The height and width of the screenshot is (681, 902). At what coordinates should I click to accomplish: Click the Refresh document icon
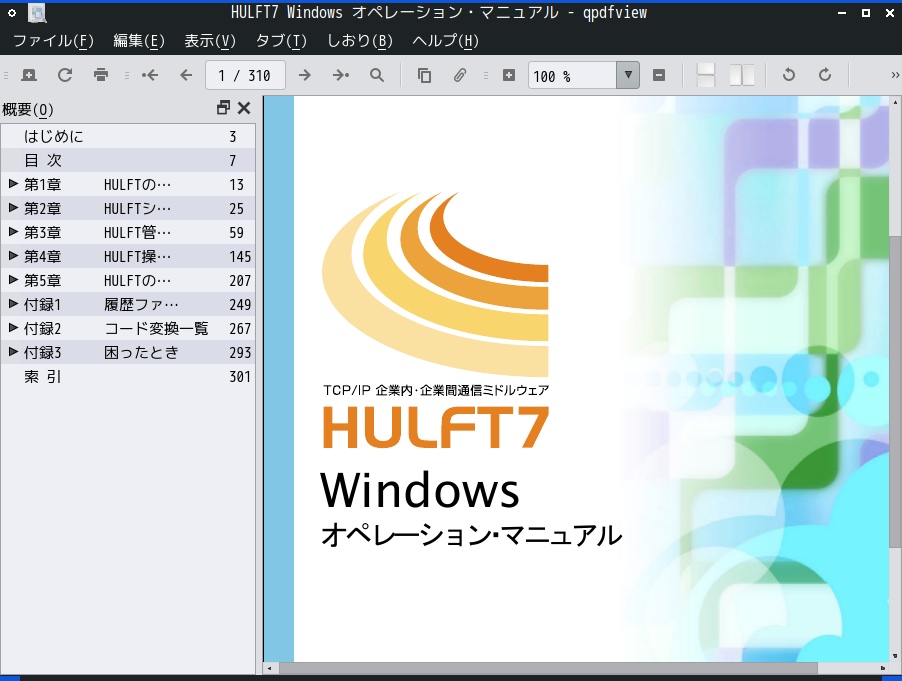pos(65,75)
